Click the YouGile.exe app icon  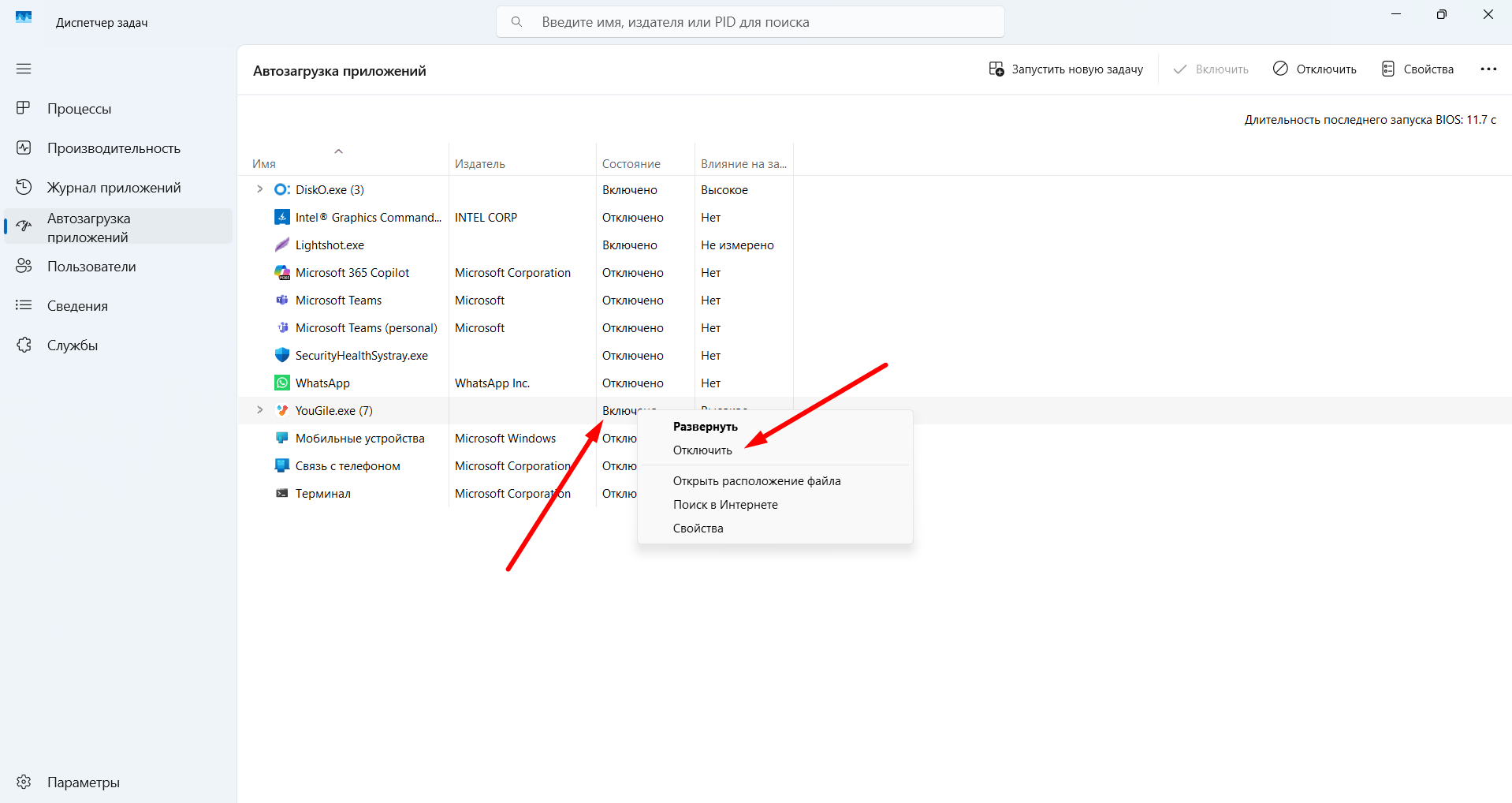click(x=281, y=410)
